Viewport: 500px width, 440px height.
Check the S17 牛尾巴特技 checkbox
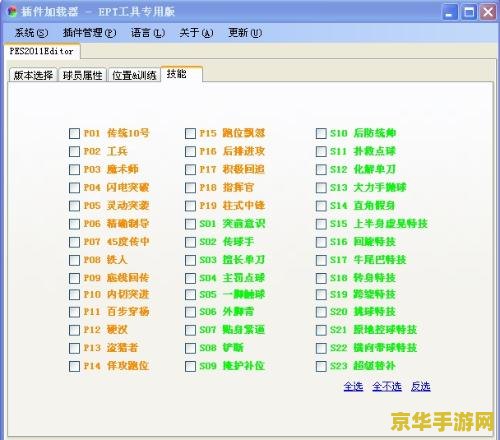pyautogui.click(x=321, y=260)
